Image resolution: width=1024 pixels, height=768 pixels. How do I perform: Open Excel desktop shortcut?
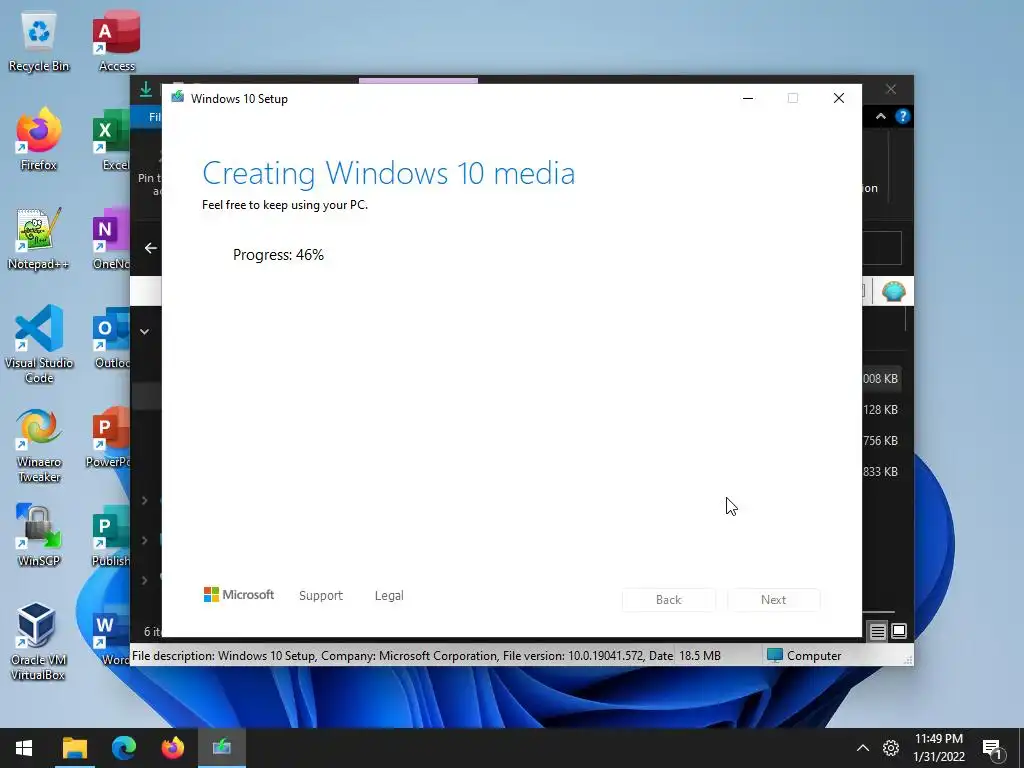click(x=111, y=140)
